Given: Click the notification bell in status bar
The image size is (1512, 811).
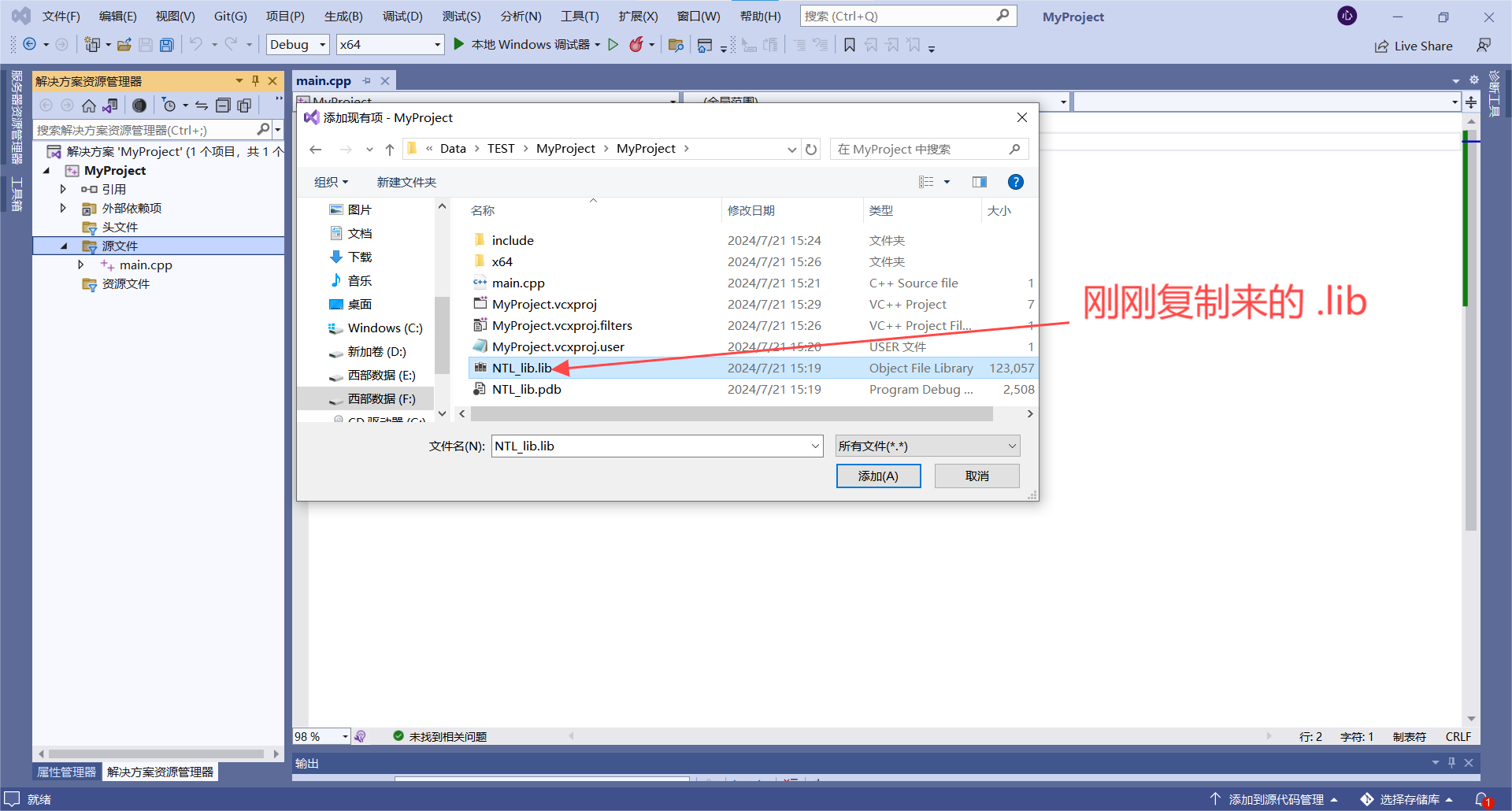Looking at the screenshot, I should pos(1482,799).
